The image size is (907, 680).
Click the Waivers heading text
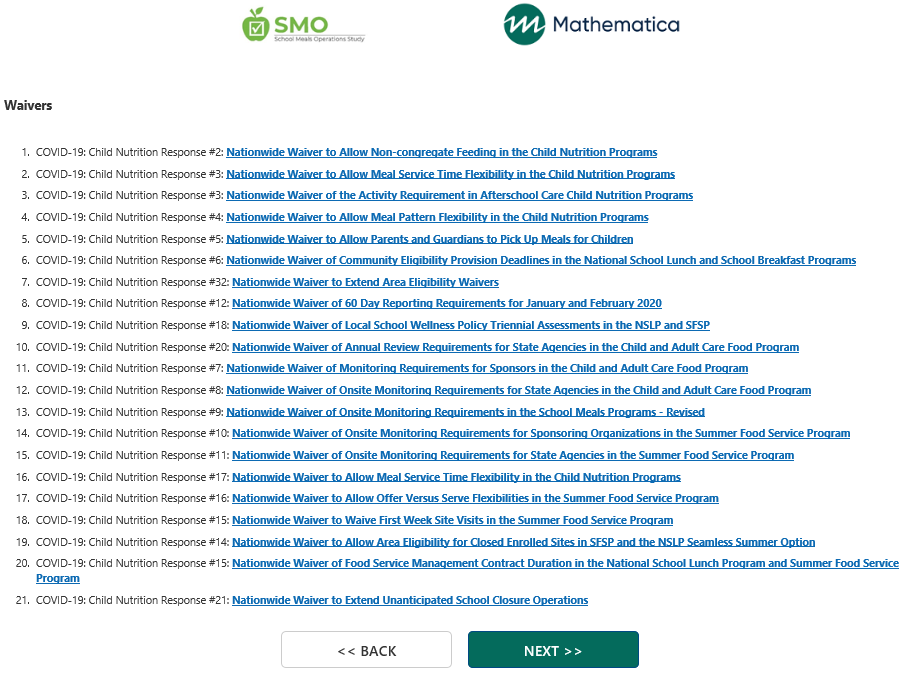coord(28,105)
